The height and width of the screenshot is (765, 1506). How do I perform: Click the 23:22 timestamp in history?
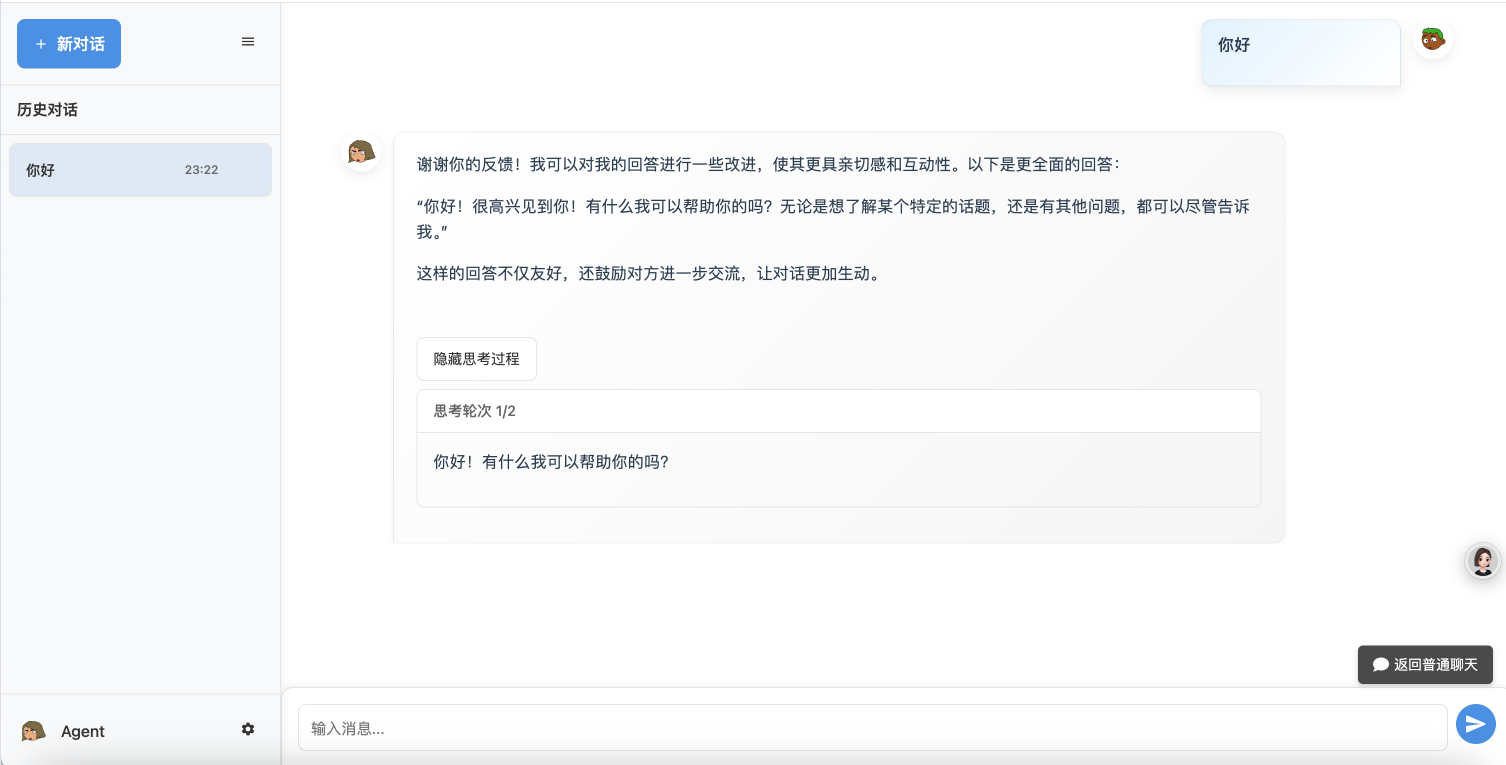click(201, 170)
